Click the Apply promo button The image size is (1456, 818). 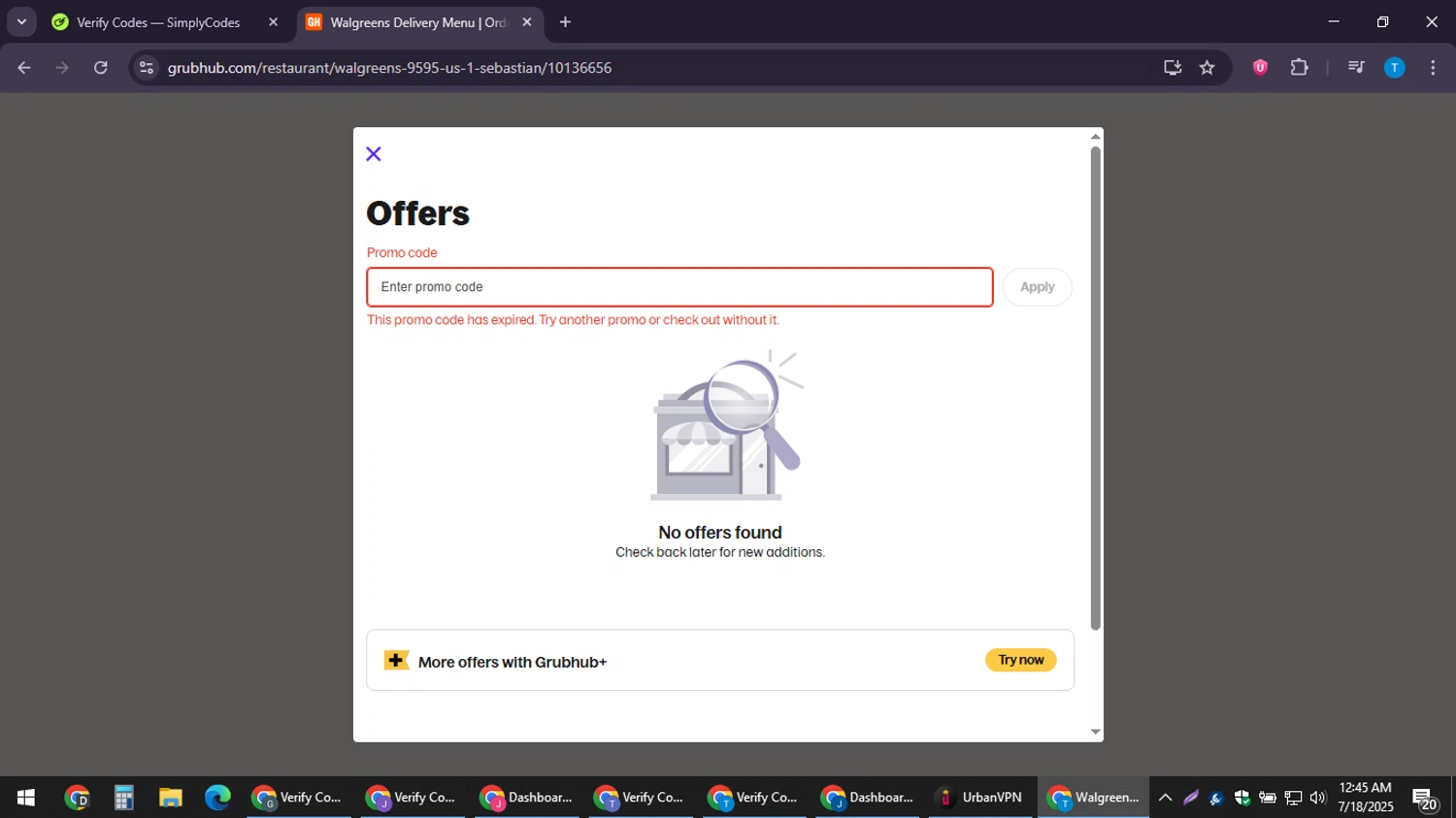point(1037,287)
